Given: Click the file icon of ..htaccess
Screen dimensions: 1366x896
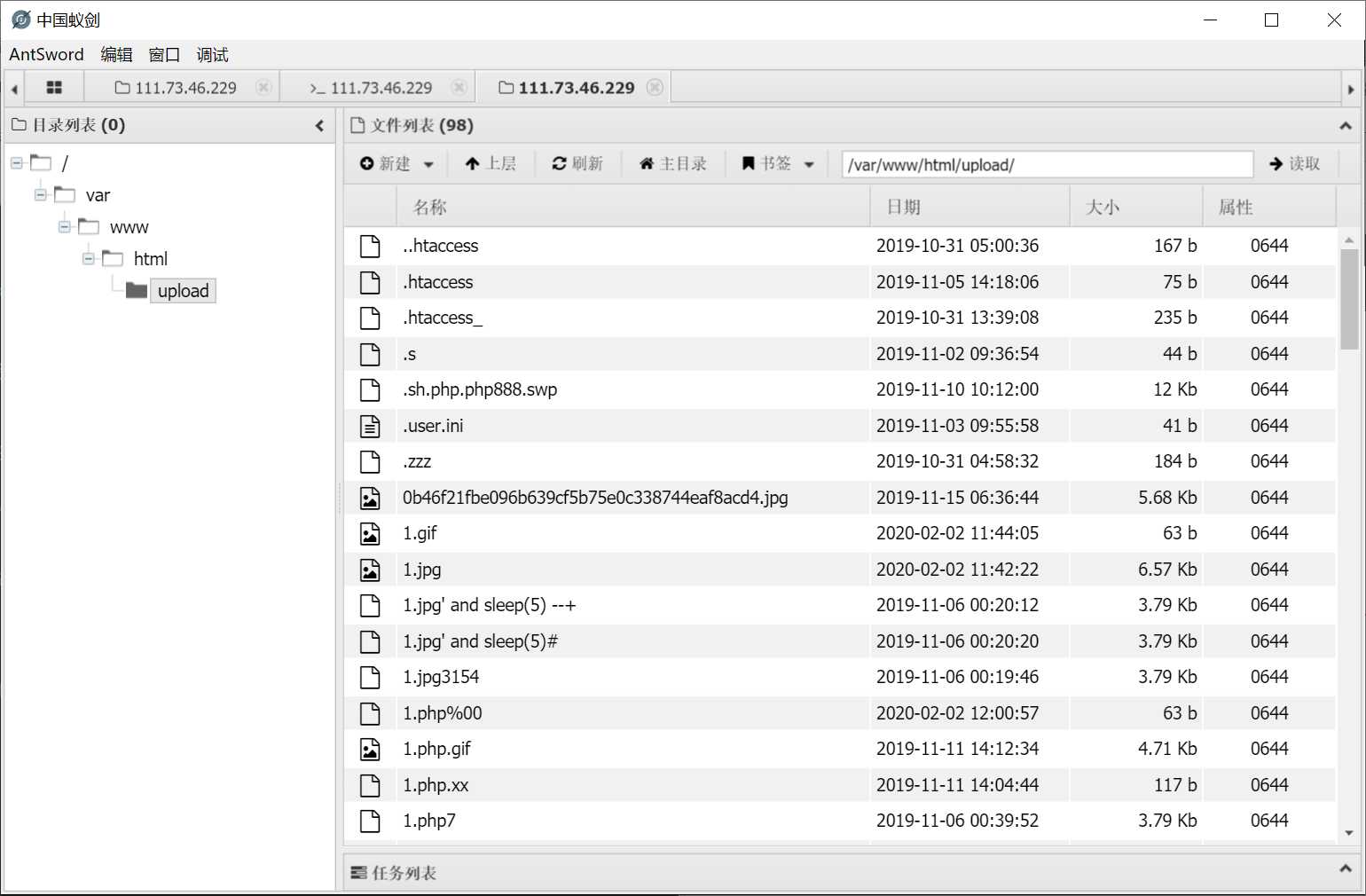Looking at the screenshot, I should point(370,246).
